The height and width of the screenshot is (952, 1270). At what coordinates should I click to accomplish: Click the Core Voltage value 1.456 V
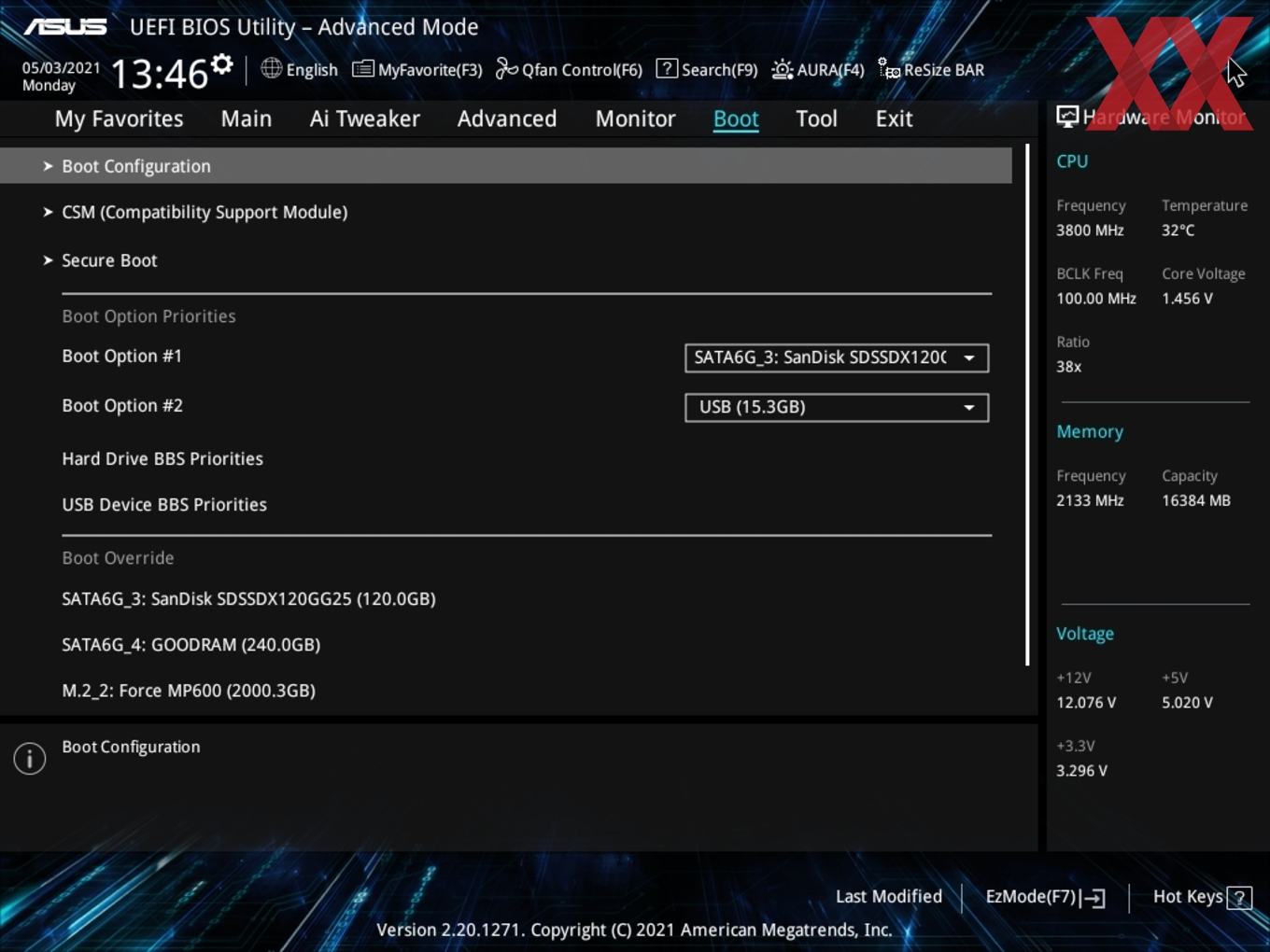pyautogui.click(x=1187, y=298)
